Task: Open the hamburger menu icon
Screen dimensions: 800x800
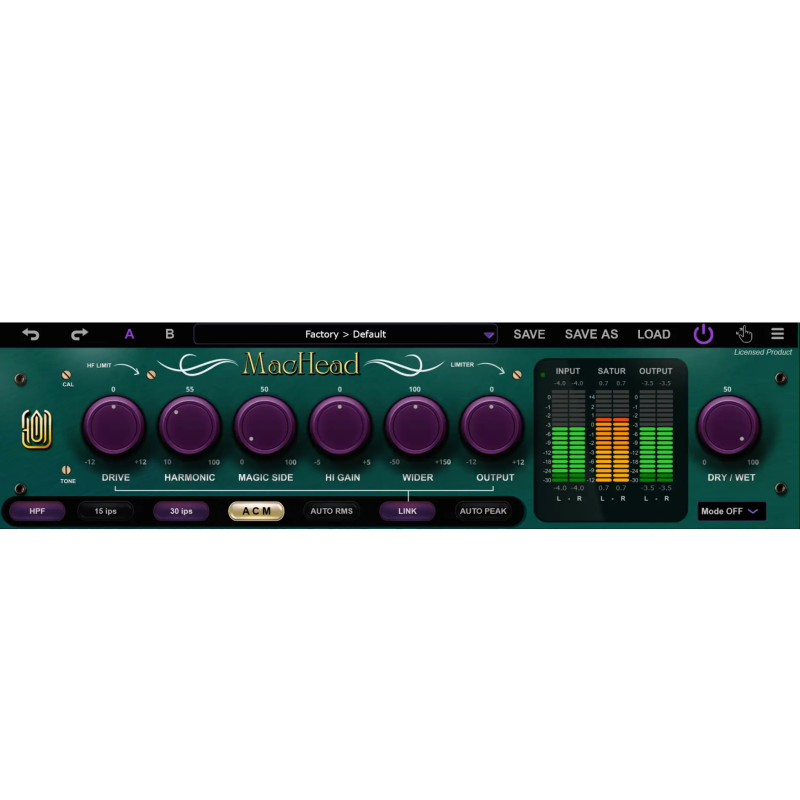Action: pos(778,333)
